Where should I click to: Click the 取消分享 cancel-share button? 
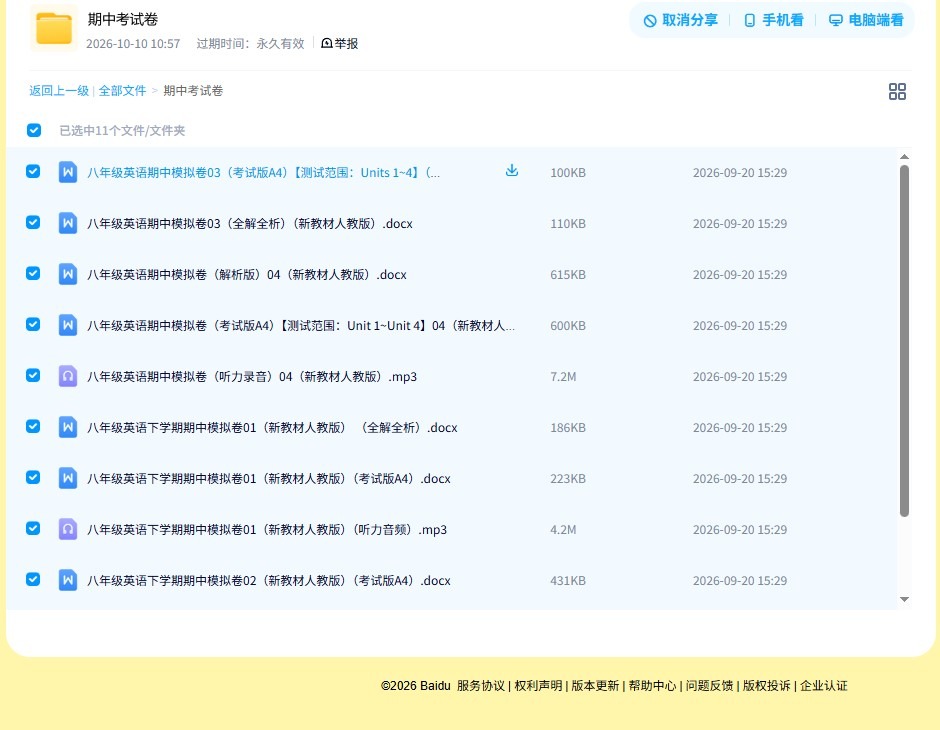click(x=680, y=20)
